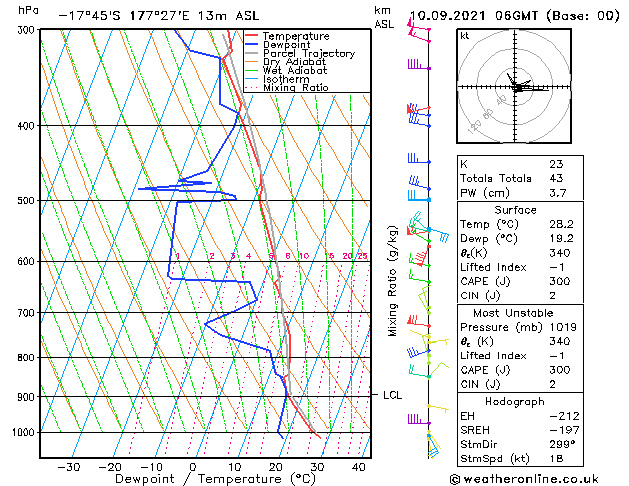The image size is (629, 486).
Task: Select the 'Isotherm' legend label
Action: [286, 79]
